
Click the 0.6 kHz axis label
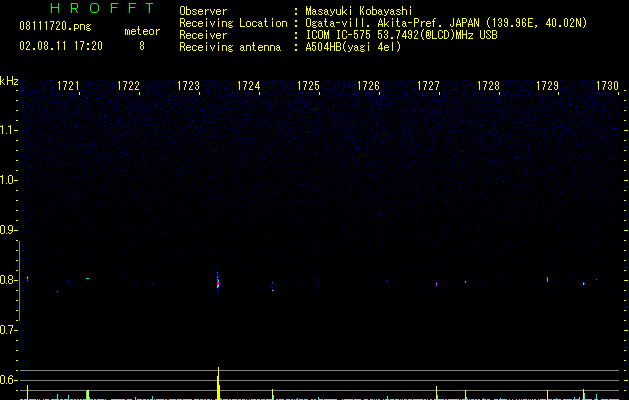point(8,380)
